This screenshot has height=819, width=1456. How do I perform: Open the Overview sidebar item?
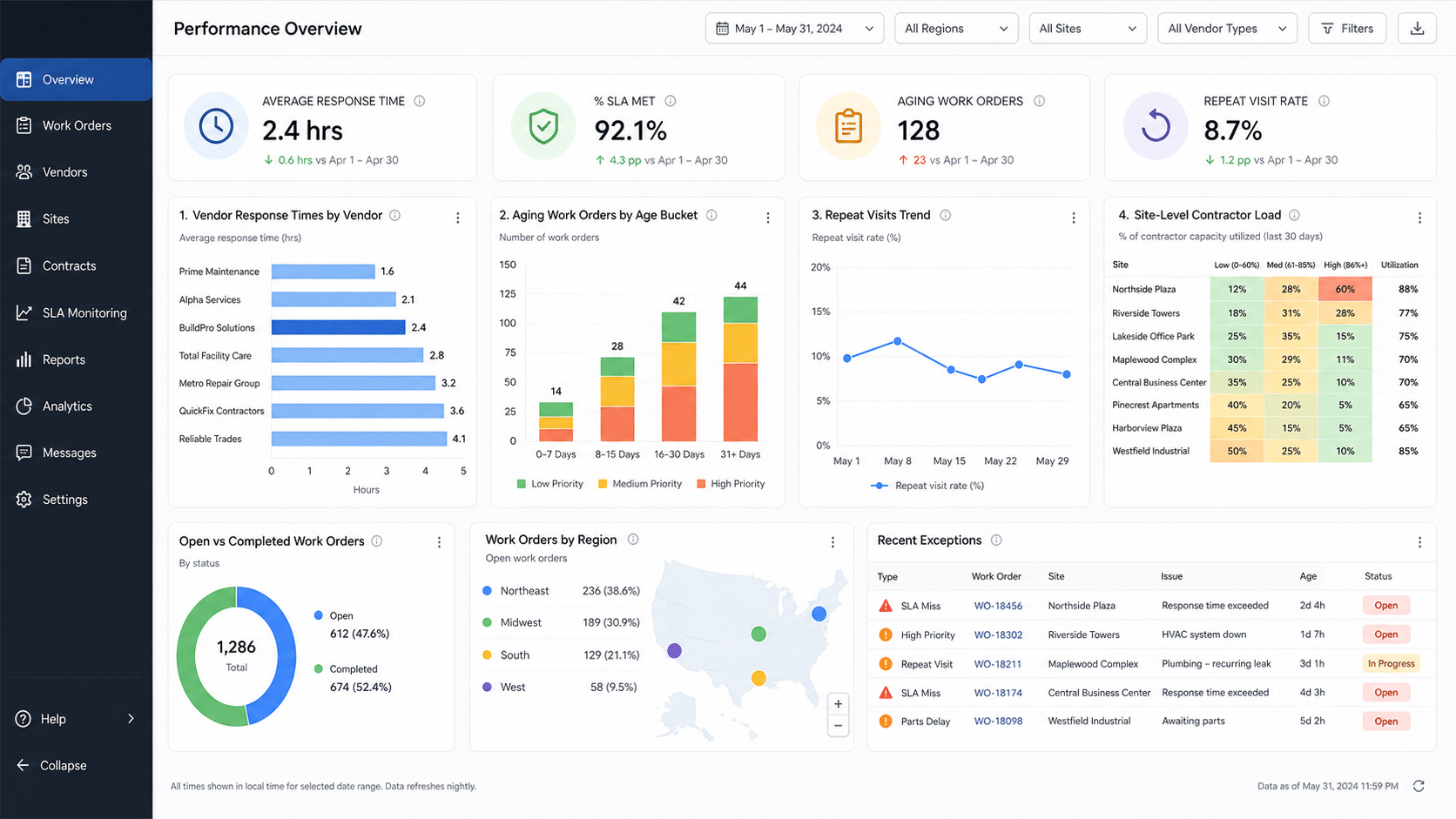point(76,79)
